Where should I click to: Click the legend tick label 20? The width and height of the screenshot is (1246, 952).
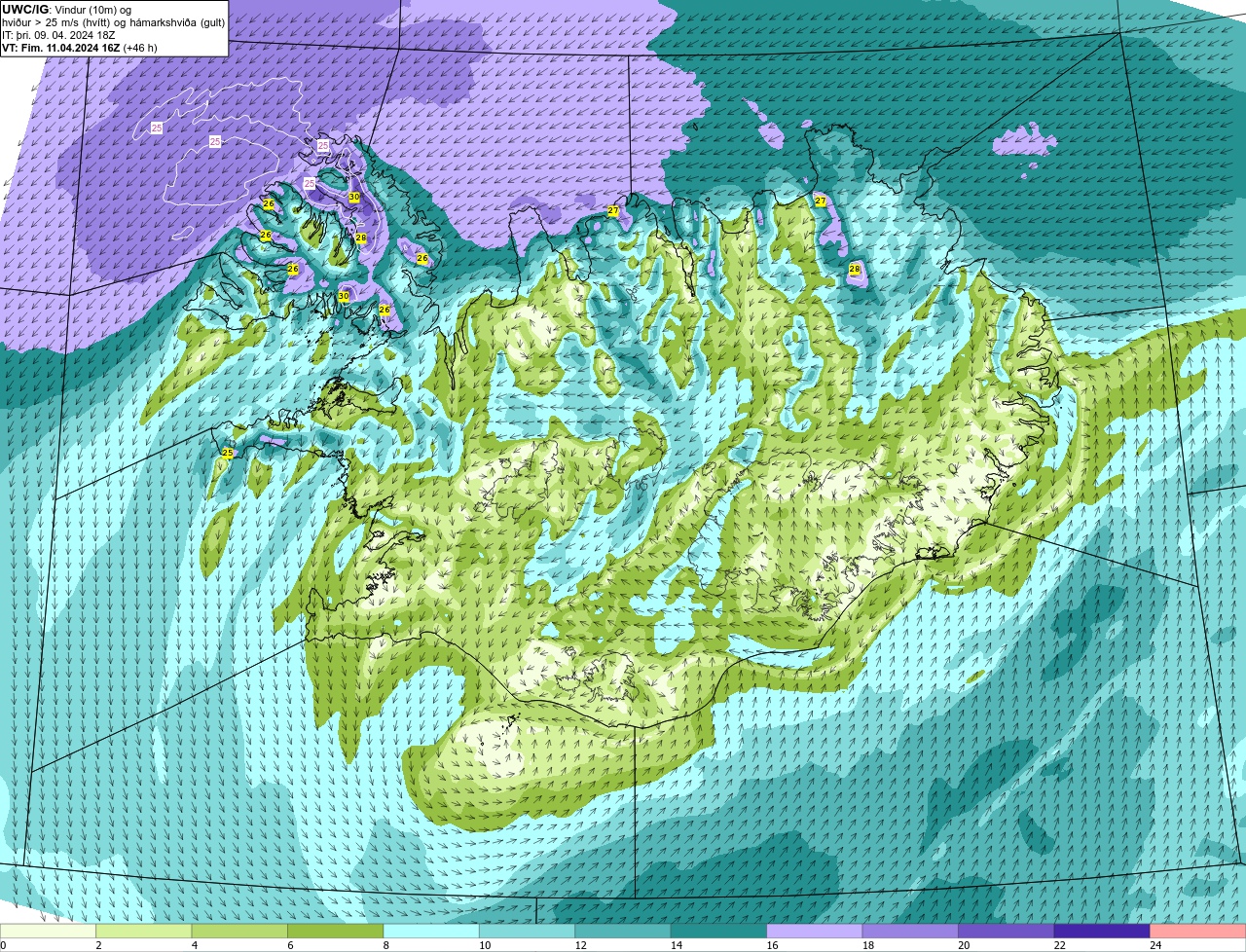click(x=964, y=945)
